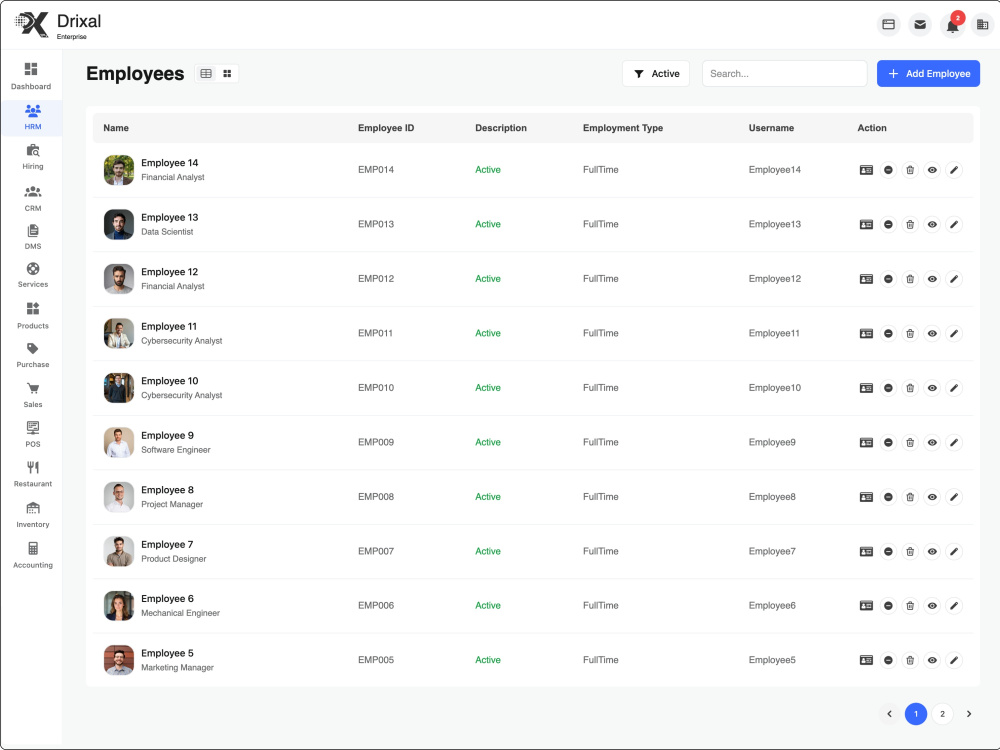This screenshot has height=750, width=1000.
Task: View Employee 9 details eye icon
Action: point(932,443)
